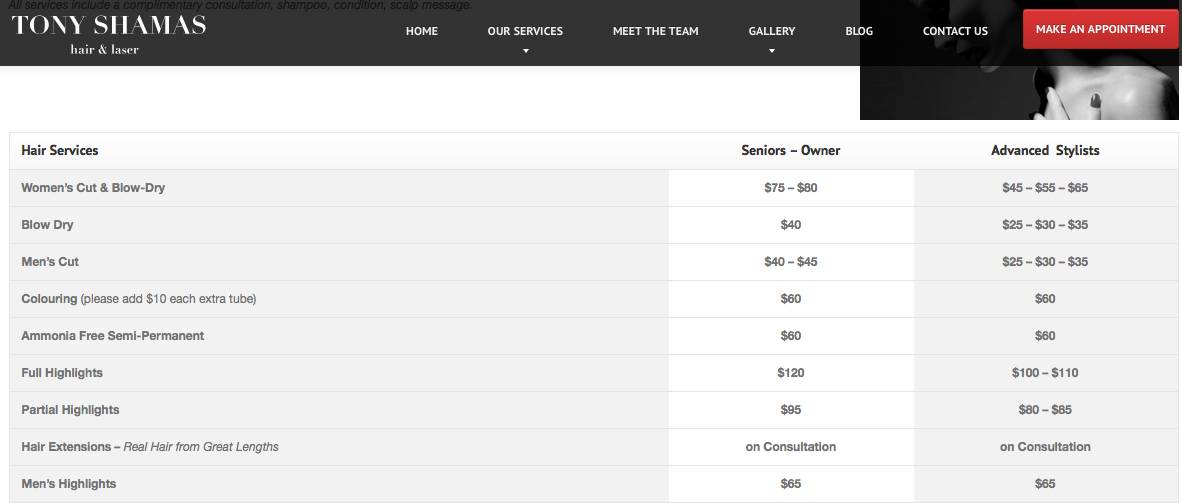Click the Men's Highlights row label

69,483
